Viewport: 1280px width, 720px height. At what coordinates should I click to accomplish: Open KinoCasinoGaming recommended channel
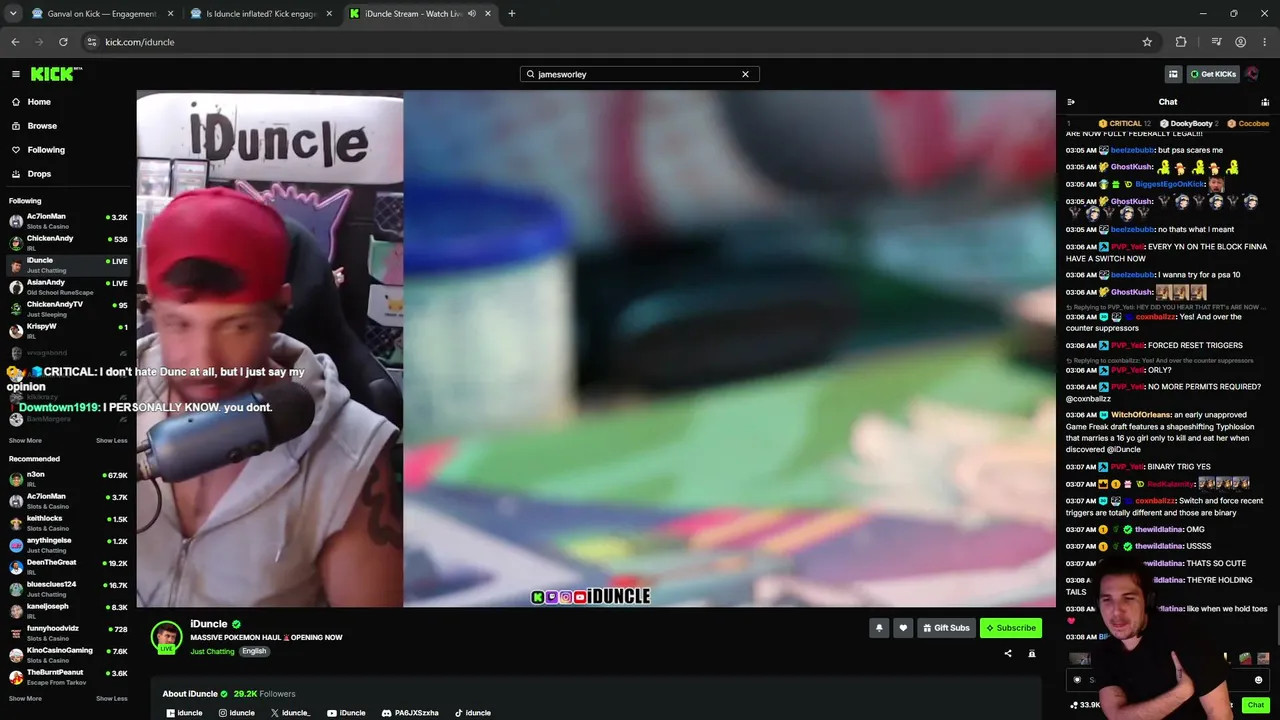click(x=68, y=655)
